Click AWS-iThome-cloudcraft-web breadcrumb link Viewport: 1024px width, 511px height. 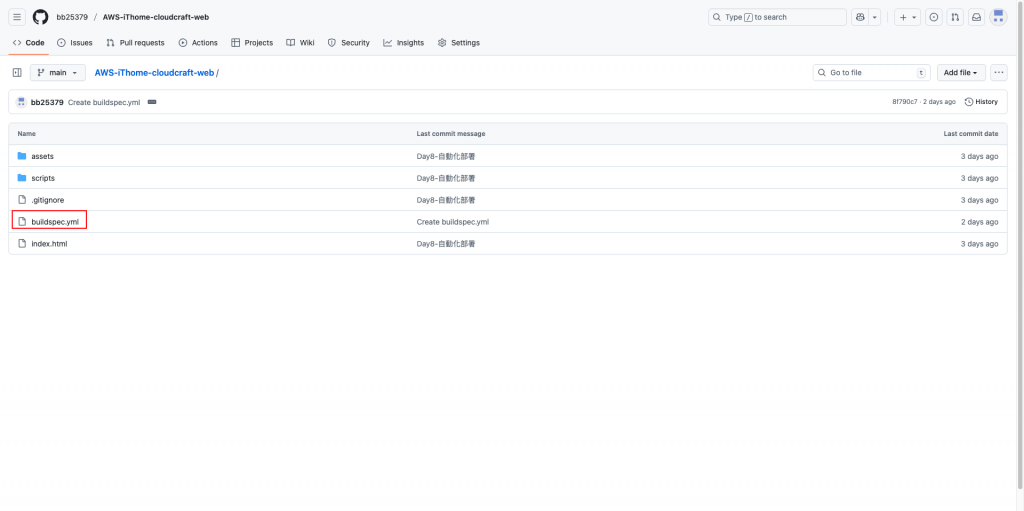pyautogui.click(x=154, y=73)
